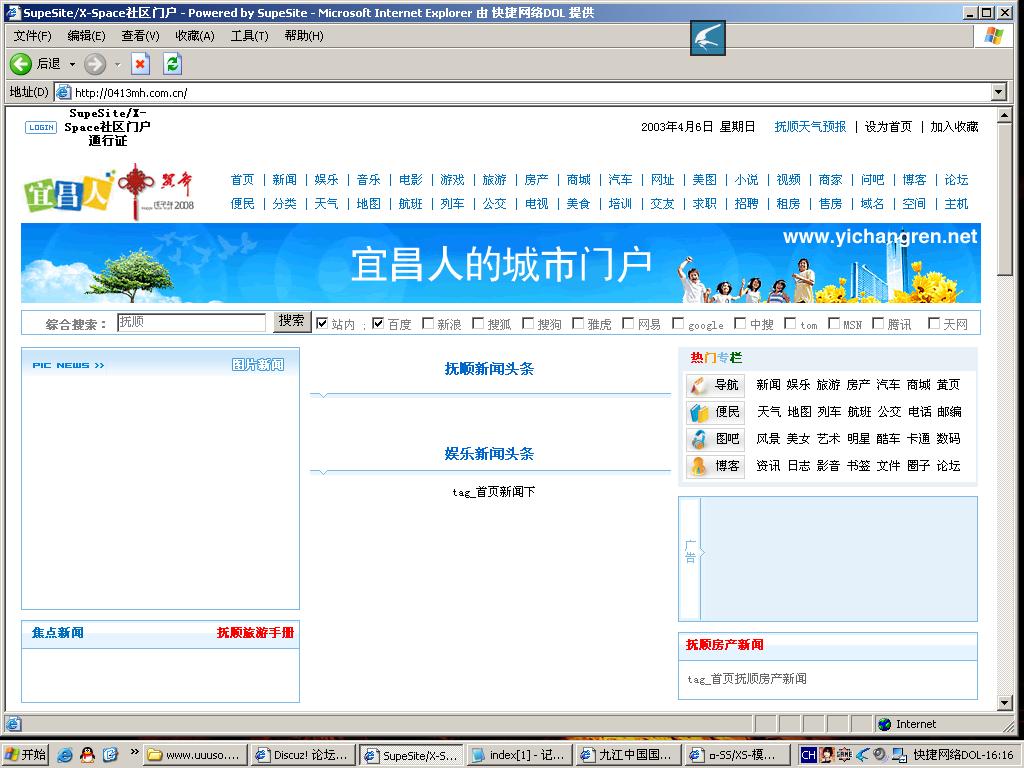
Task: Click the third quick launch icon with the blue e
Action: 110,755
